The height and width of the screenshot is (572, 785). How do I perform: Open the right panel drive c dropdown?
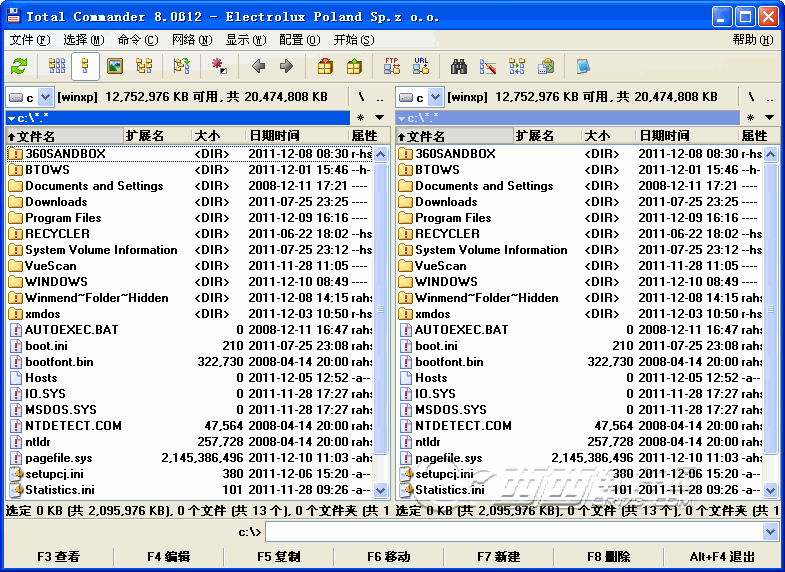click(x=419, y=97)
